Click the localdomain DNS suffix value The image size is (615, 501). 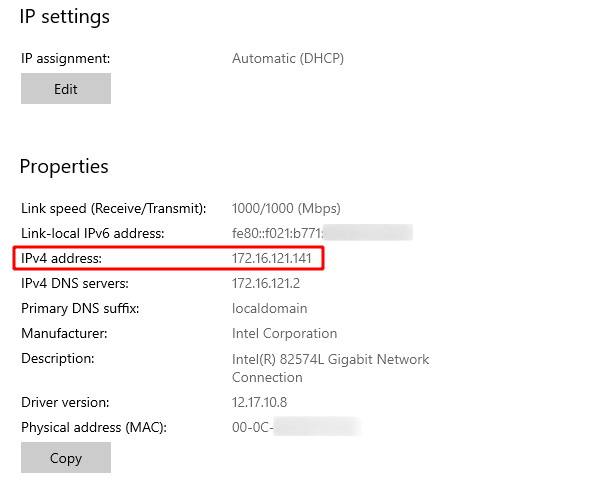click(269, 309)
